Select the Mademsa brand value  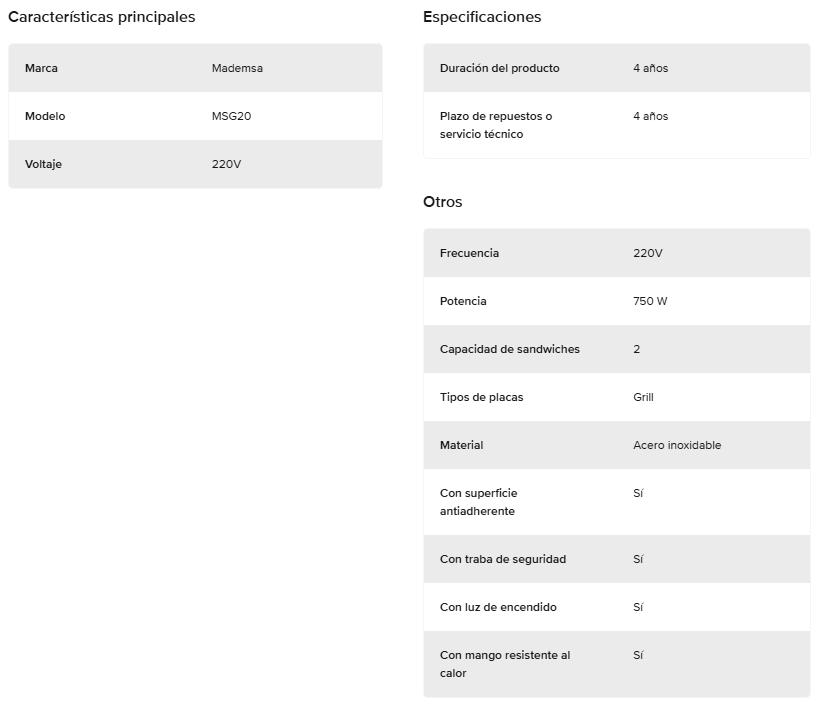point(237,68)
